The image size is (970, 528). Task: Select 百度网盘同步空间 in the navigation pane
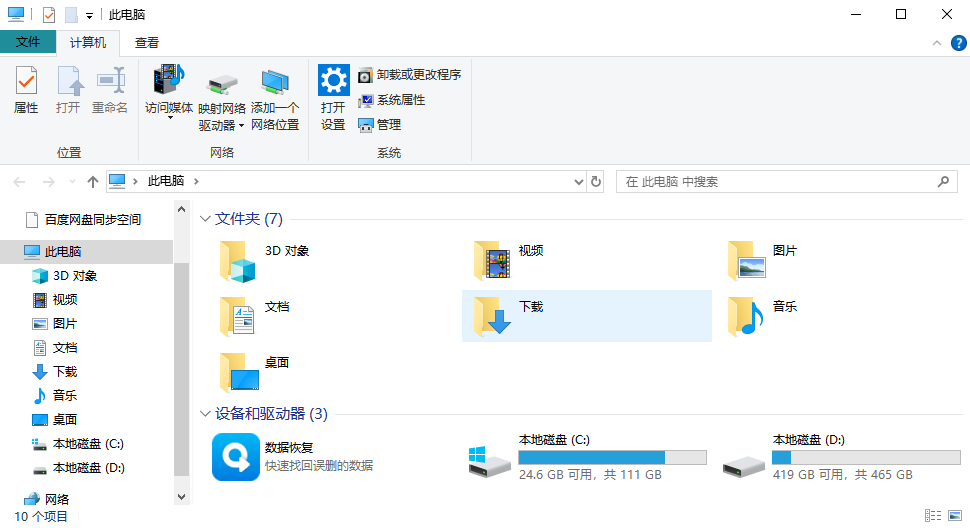click(93, 219)
